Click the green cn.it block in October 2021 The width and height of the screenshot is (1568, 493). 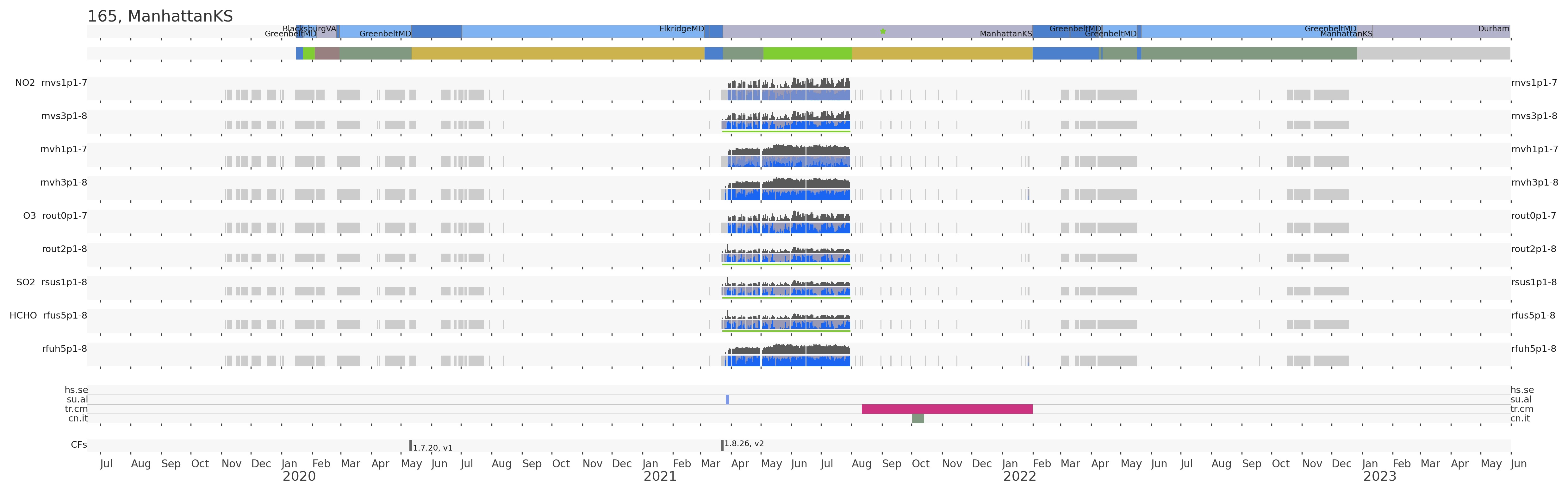[917, 419]
